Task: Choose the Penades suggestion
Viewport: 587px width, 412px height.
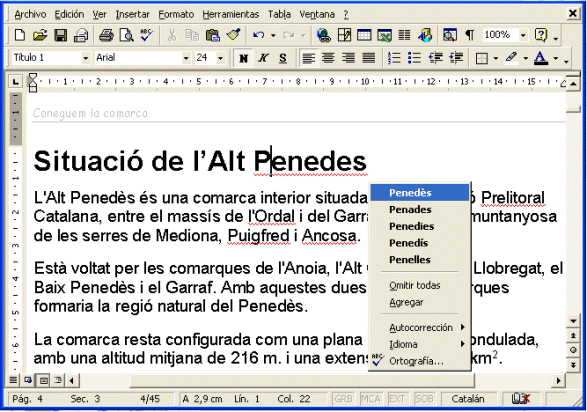Action: [x=420, y=210]
